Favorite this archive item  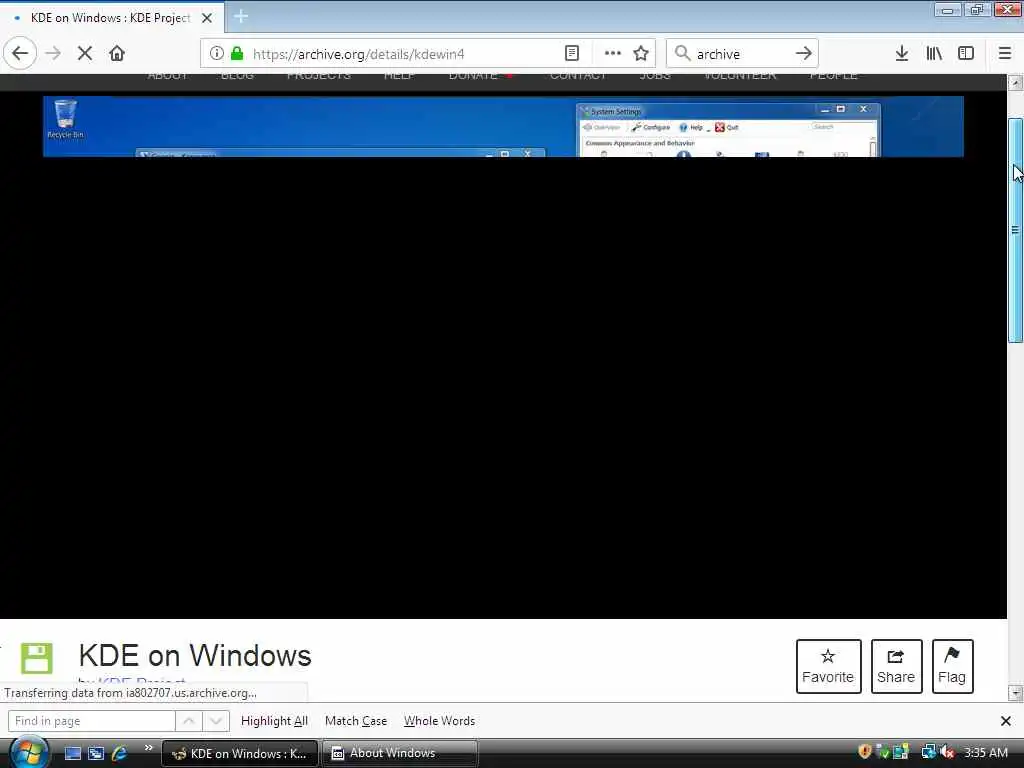[x=828, y=666]
